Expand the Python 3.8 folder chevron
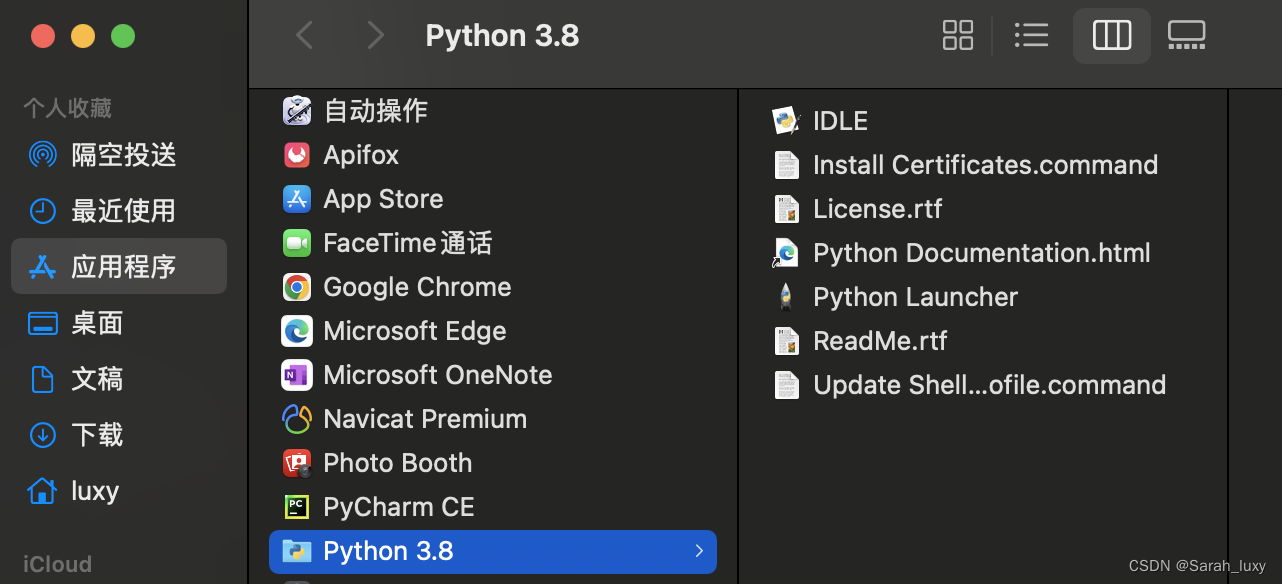 (x=699, y=551)
